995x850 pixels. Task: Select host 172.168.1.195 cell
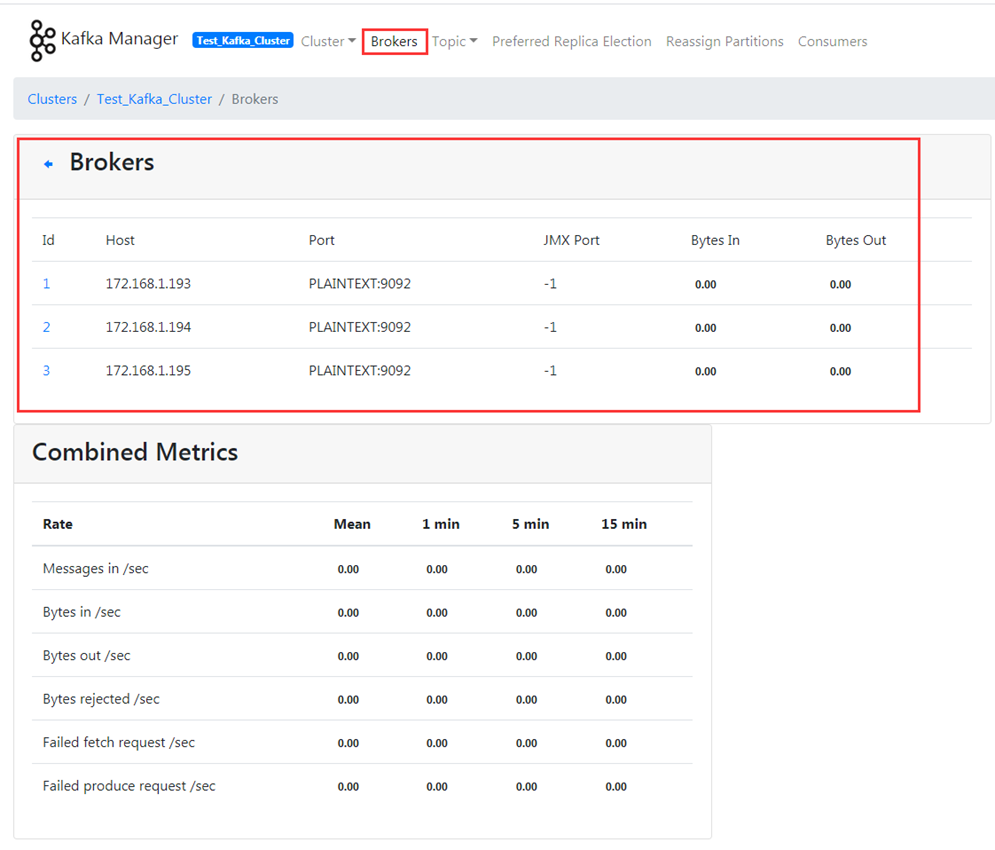148,371
